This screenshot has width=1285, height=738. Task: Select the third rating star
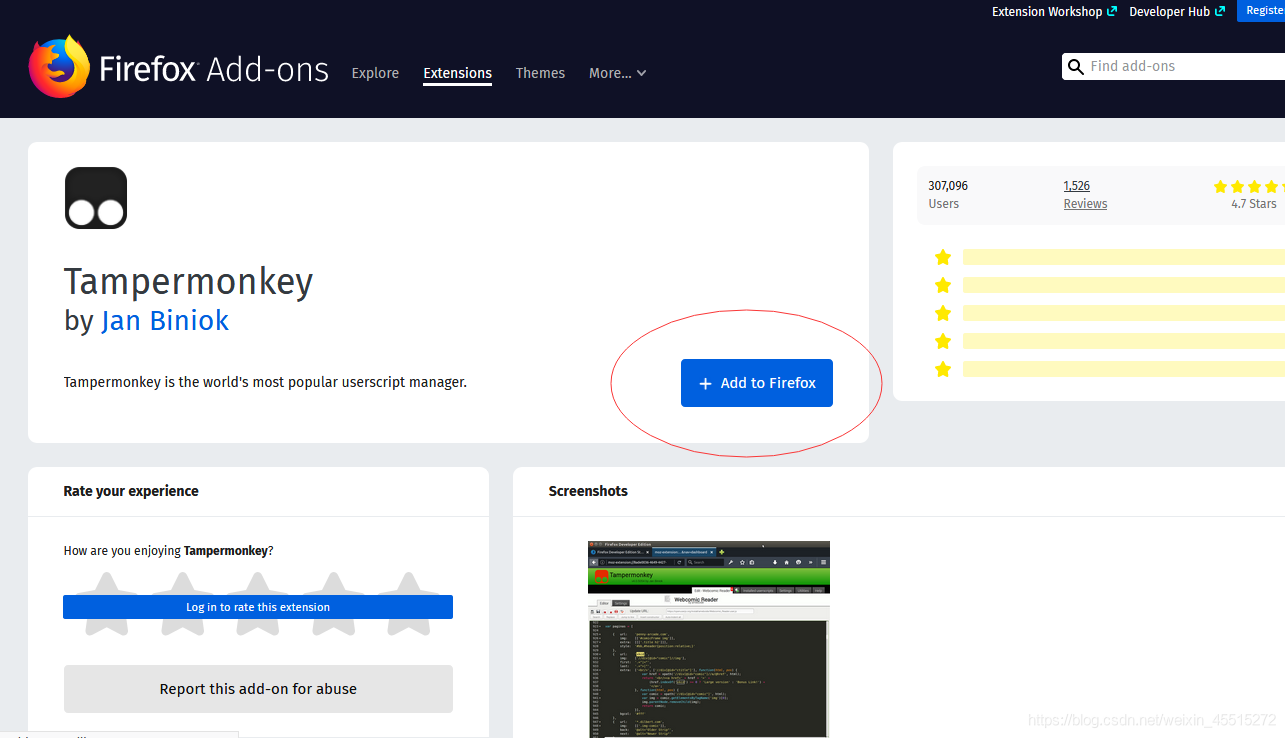click(257, 604)
